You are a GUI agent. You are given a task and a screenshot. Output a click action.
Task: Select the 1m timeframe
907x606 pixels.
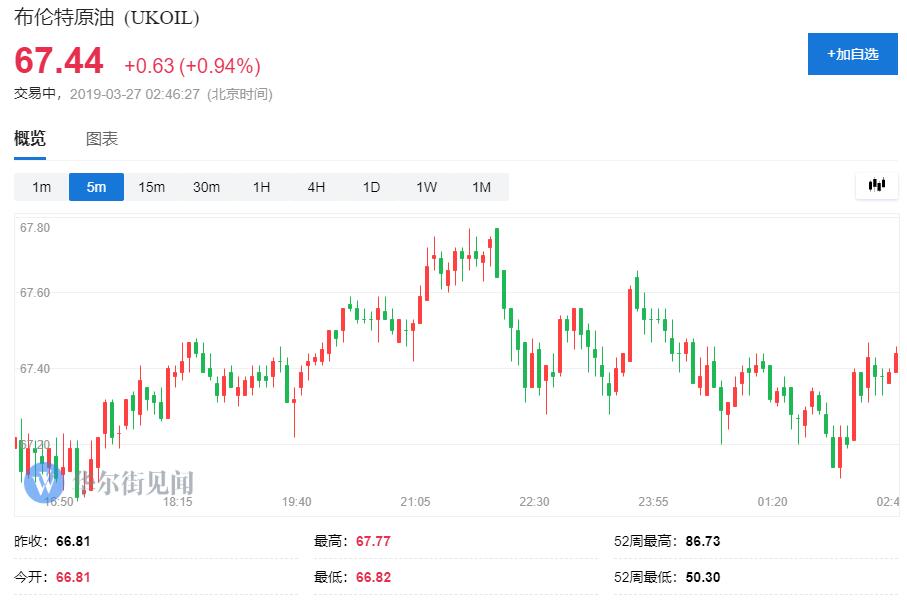click(x=41, y=187)
